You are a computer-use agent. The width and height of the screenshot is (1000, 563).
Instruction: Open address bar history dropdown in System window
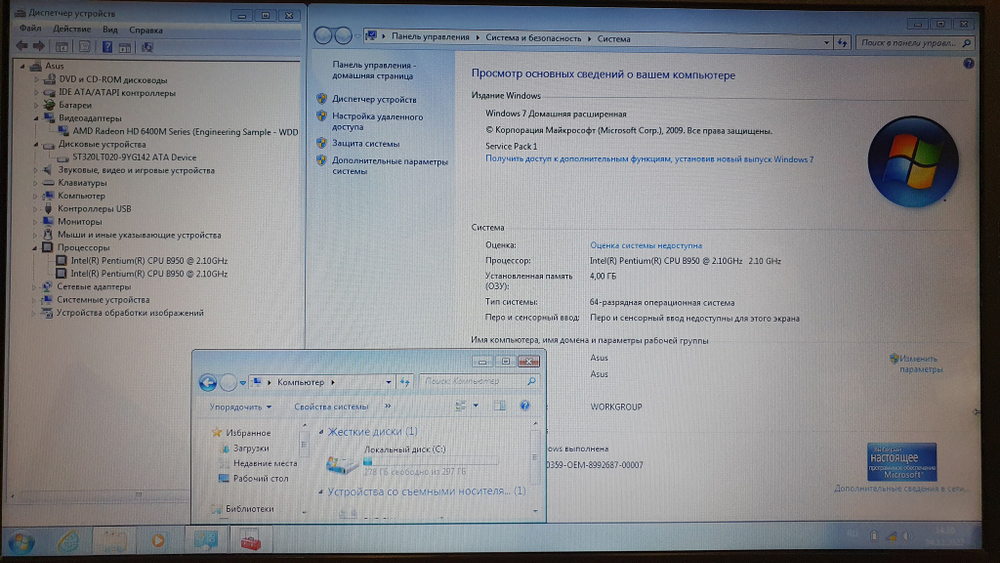827,43
